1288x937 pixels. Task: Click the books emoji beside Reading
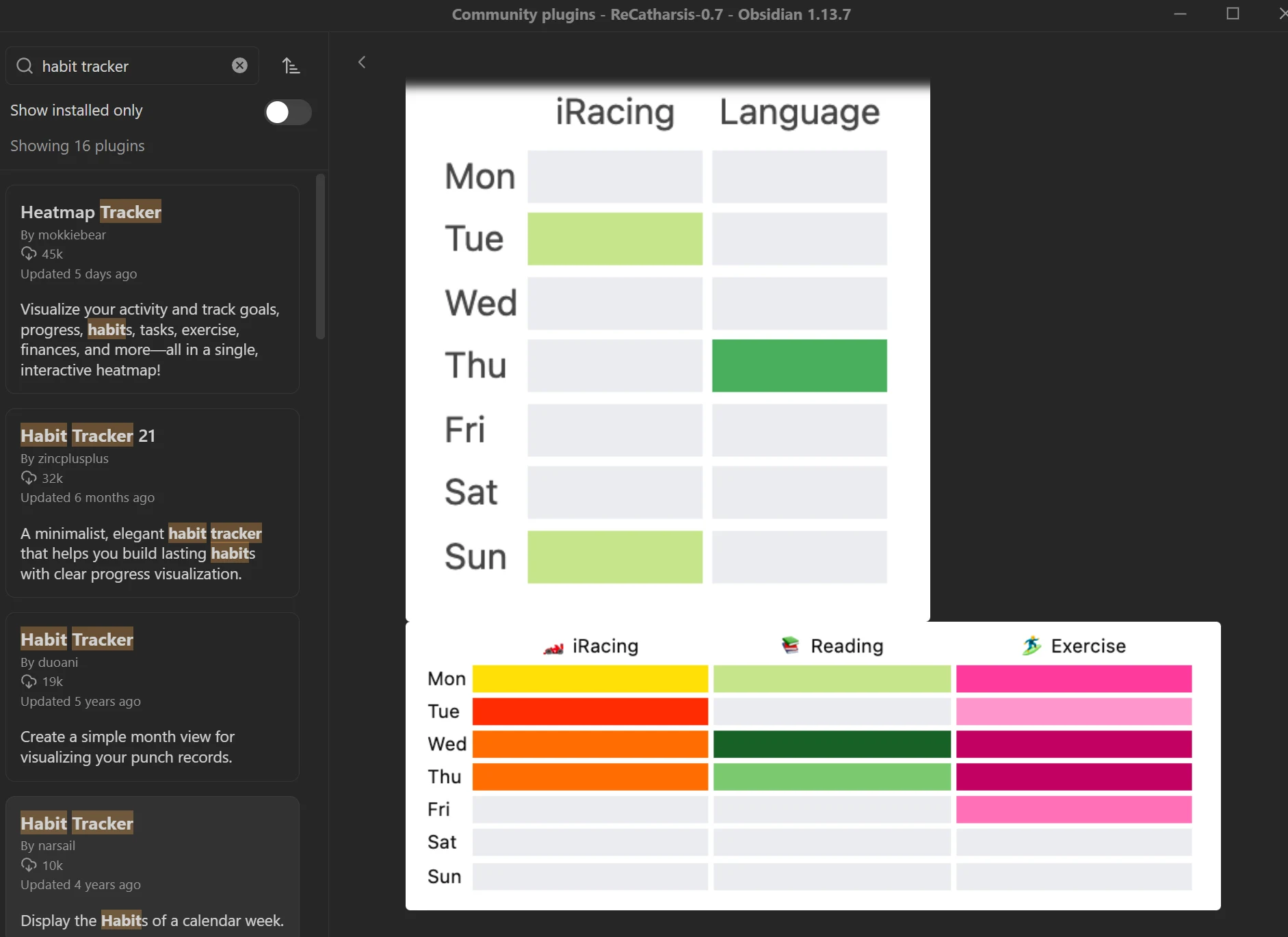(x=790, y=645)
